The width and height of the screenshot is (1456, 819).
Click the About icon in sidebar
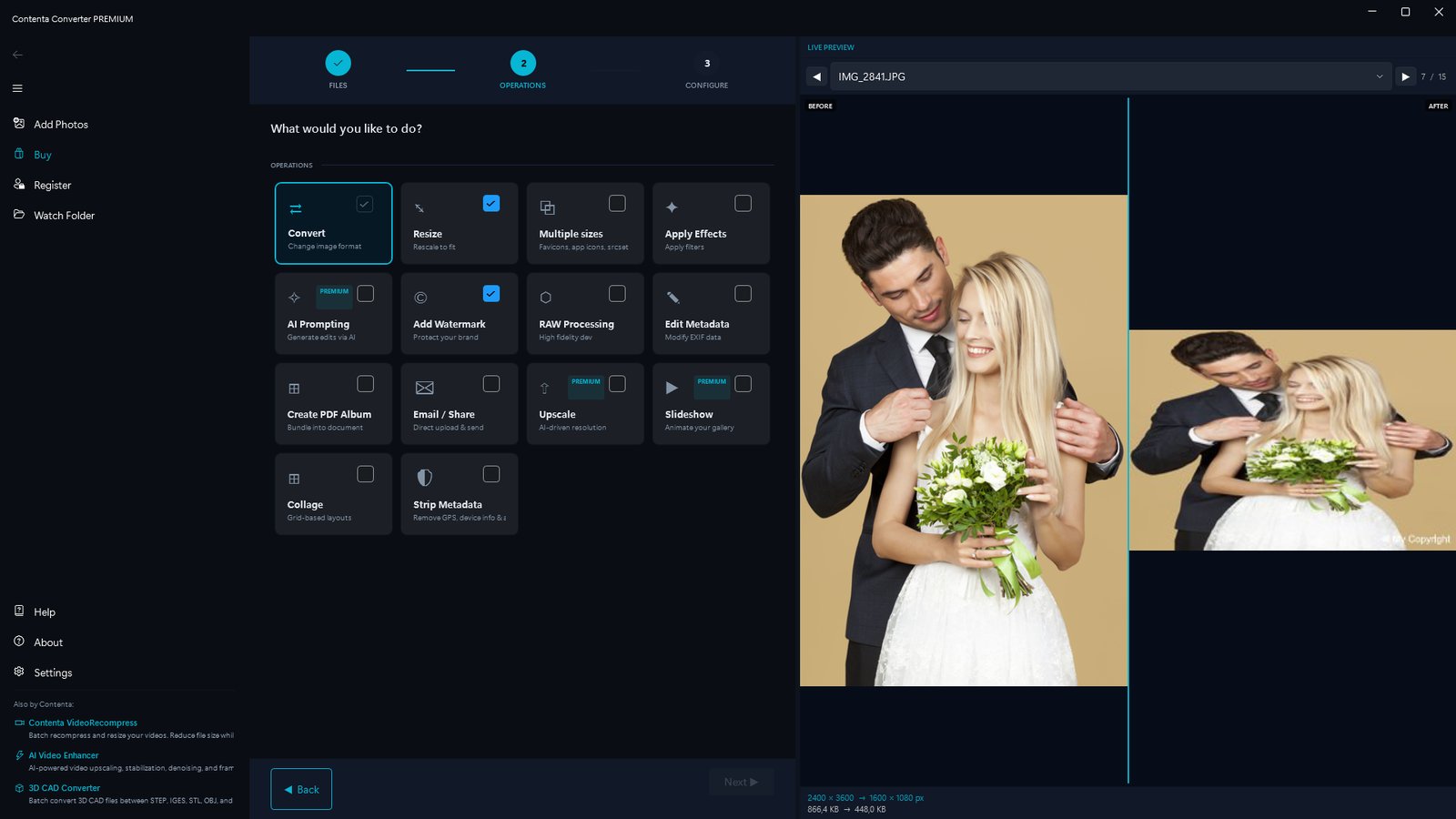tap(19, 642)
